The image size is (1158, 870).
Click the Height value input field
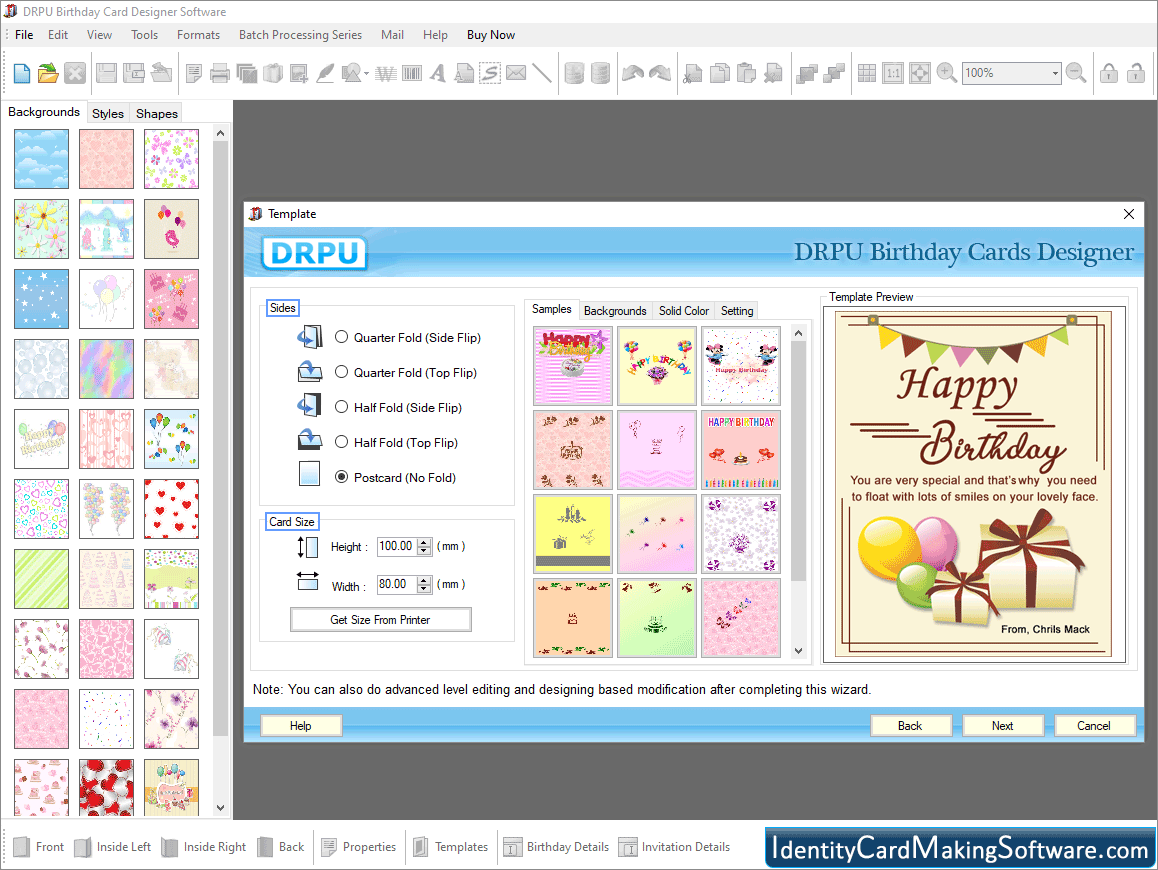click(x=397, y=547)
